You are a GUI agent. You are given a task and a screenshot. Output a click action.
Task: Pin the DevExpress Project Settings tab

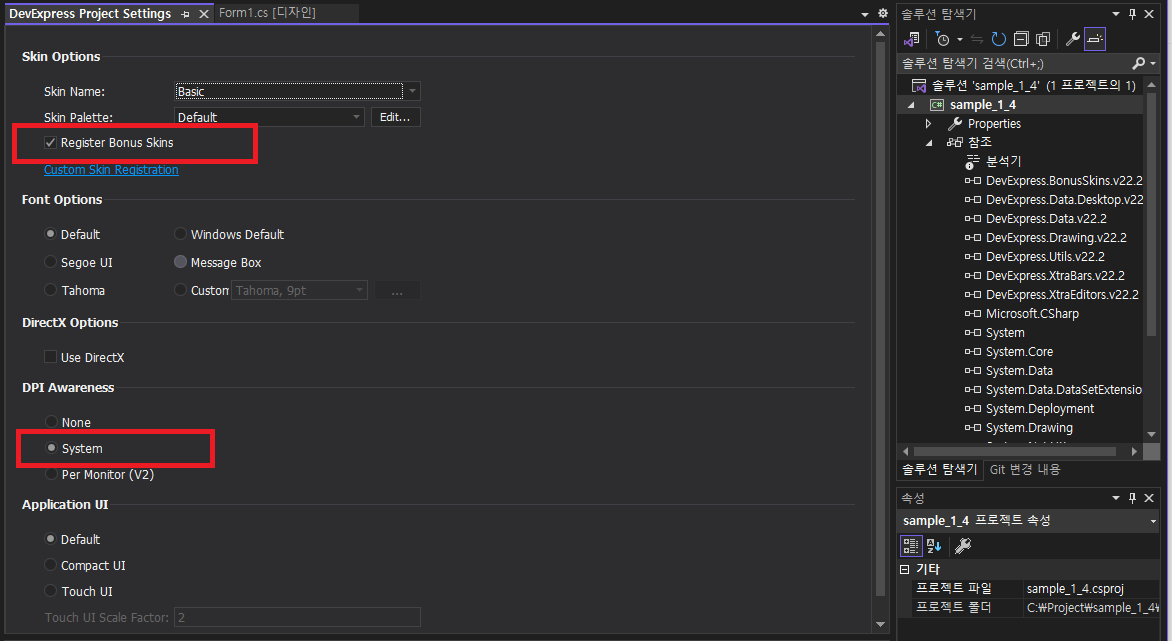coord(185,14)
